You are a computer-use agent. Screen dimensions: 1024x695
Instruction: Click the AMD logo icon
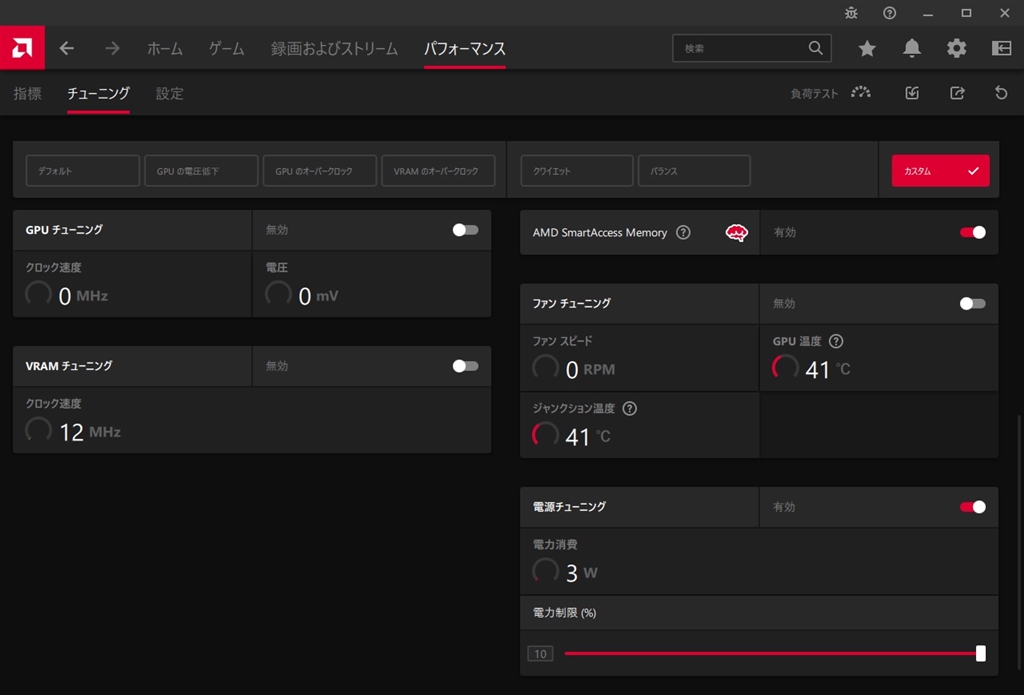click(x=22, y=48)
